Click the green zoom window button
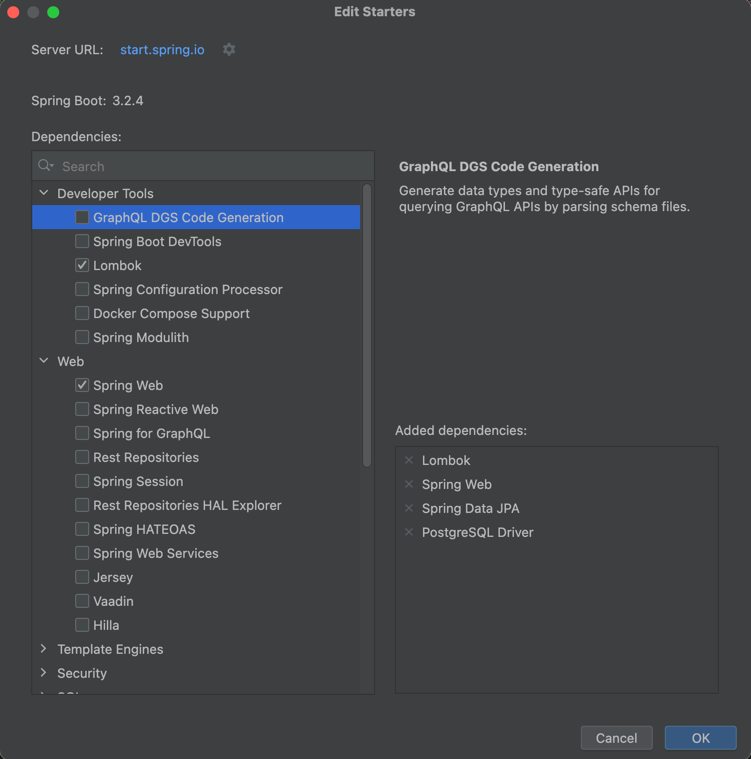The width and height of the screenshot is (751, 759). pos(53,12)
